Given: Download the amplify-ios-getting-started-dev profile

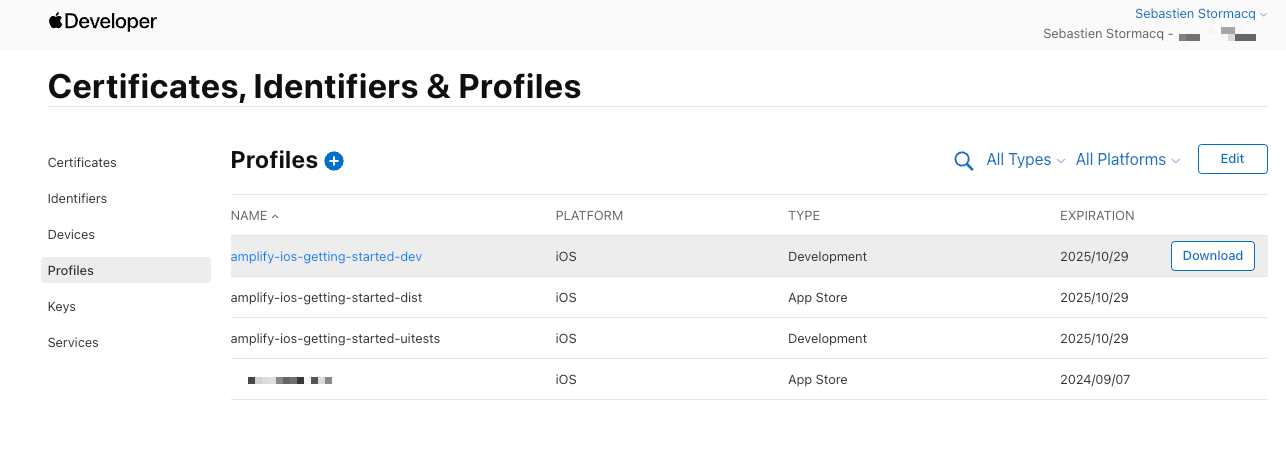Looking at the screenshot, I should [x=1212, y=256].
